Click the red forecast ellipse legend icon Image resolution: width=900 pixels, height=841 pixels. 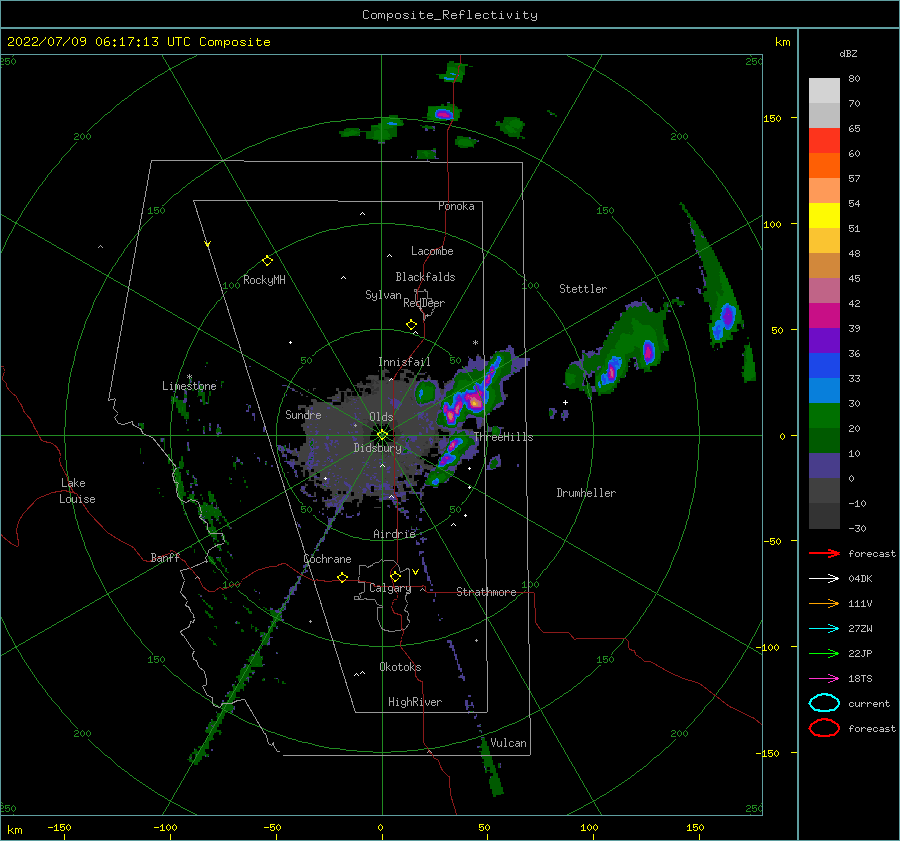tap(824, 728)
